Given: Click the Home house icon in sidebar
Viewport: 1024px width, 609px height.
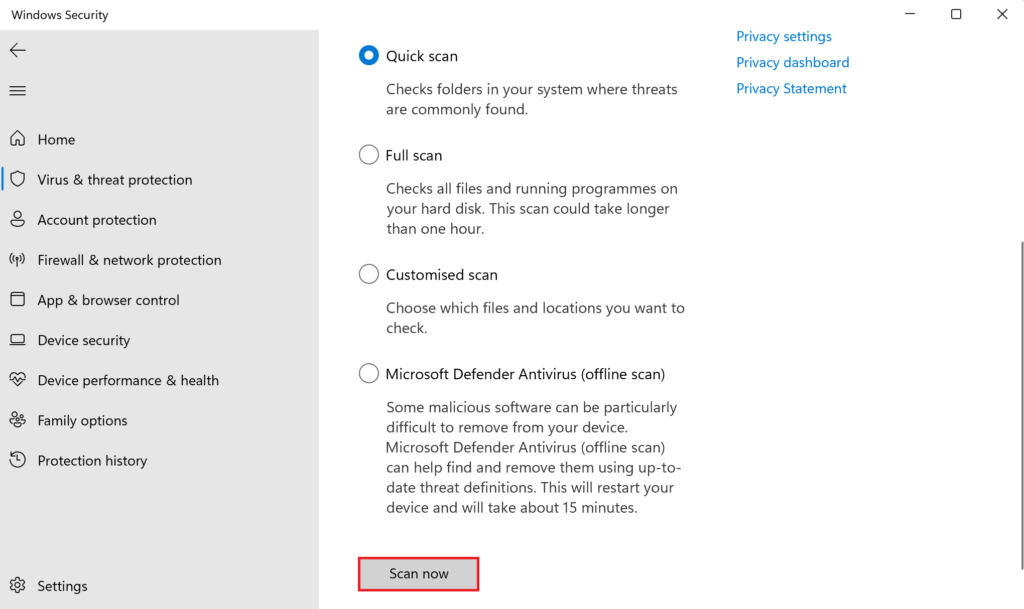Looking at the screenshot, I should tap(17, 140).
